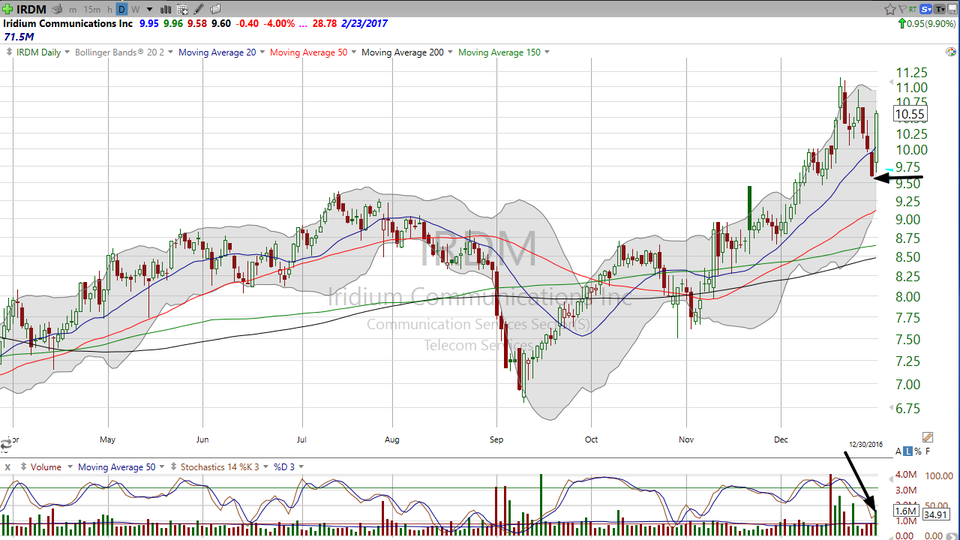
Task: Close the volume pane with X
Action: [7, 467]
